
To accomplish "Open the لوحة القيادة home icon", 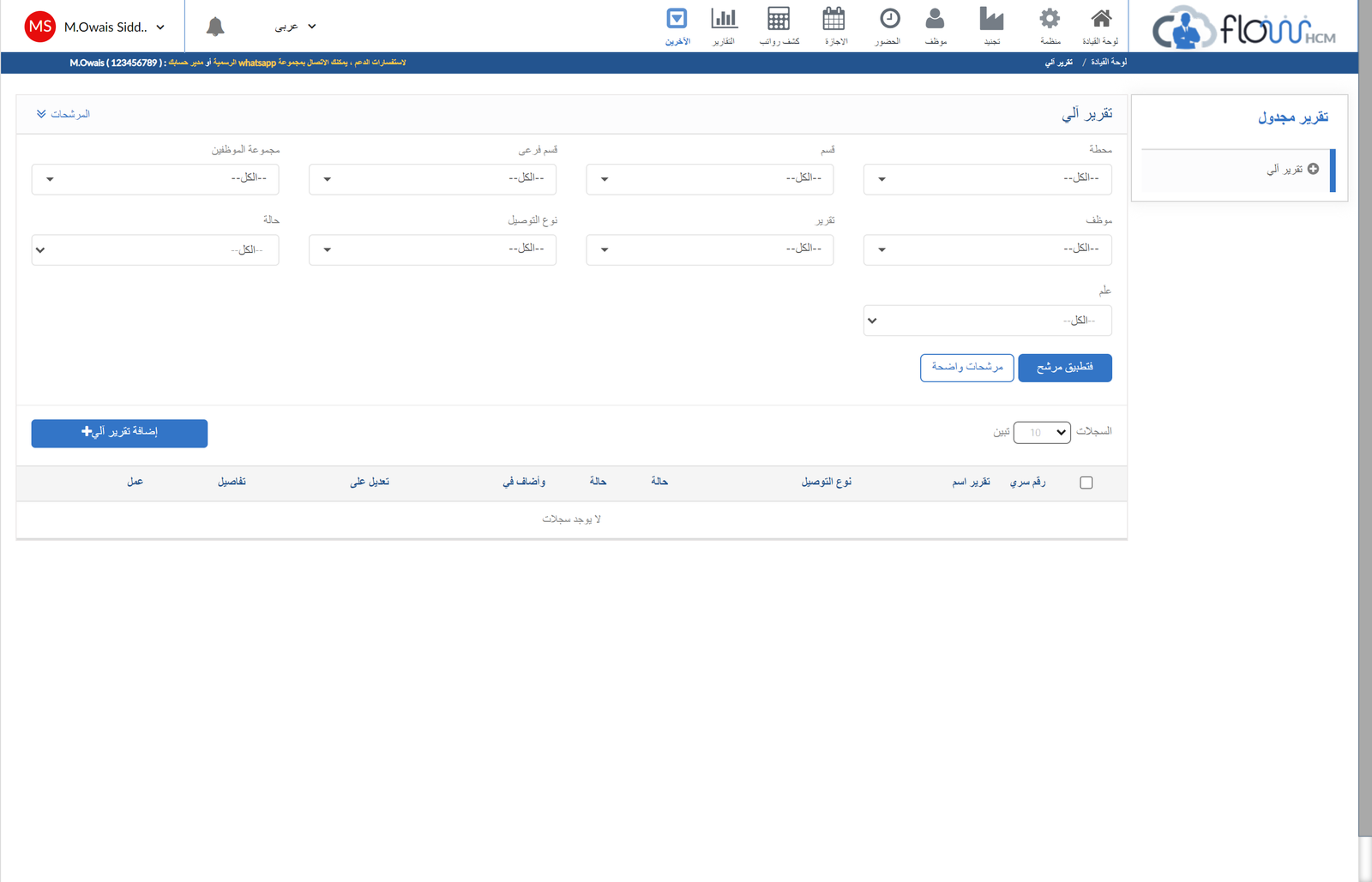I will (1101, 20).
